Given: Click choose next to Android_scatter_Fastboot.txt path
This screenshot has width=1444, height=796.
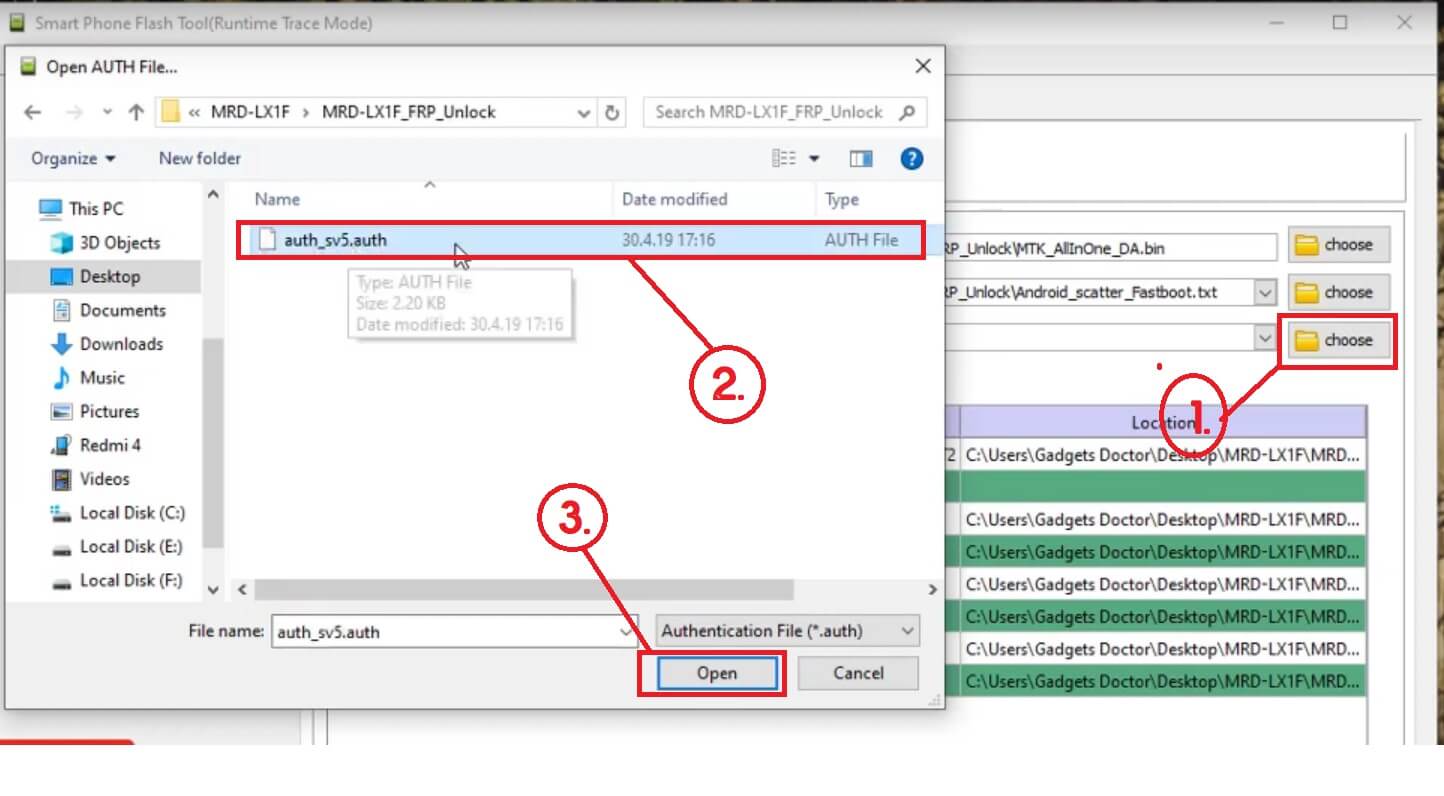Looking at the screenshot, I should (x=1339, y=292).
